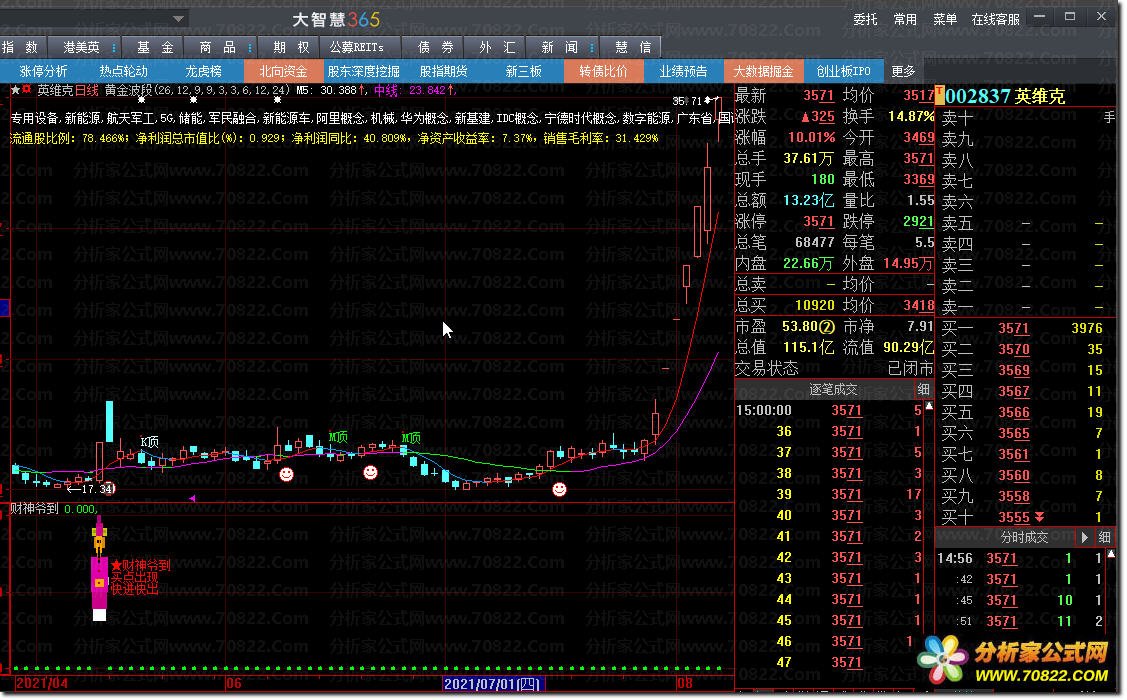Click the 黄金波段 indicator name
Screen dimensions: 1127x700
[x=129, y=90]
